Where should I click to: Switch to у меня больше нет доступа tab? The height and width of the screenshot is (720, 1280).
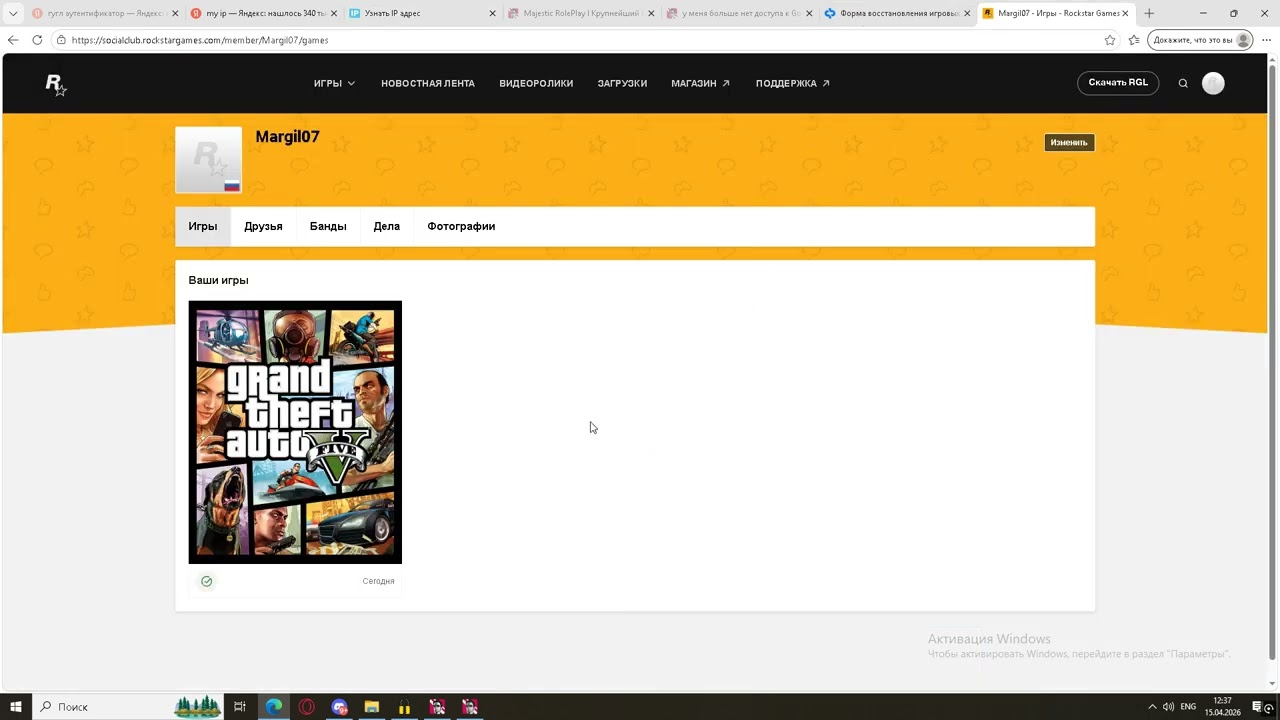[738, 14]
